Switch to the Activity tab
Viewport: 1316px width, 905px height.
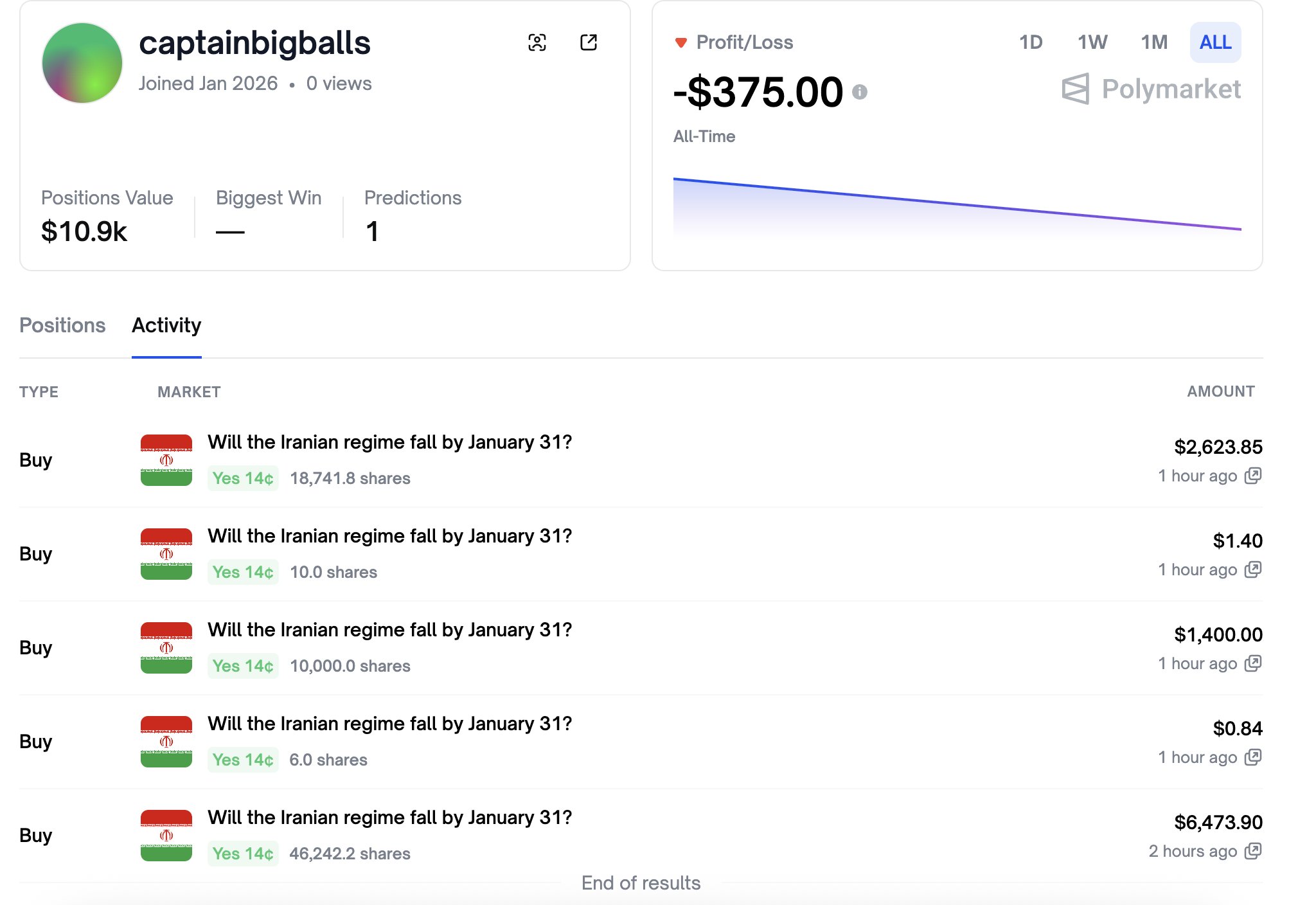[166, 325]
